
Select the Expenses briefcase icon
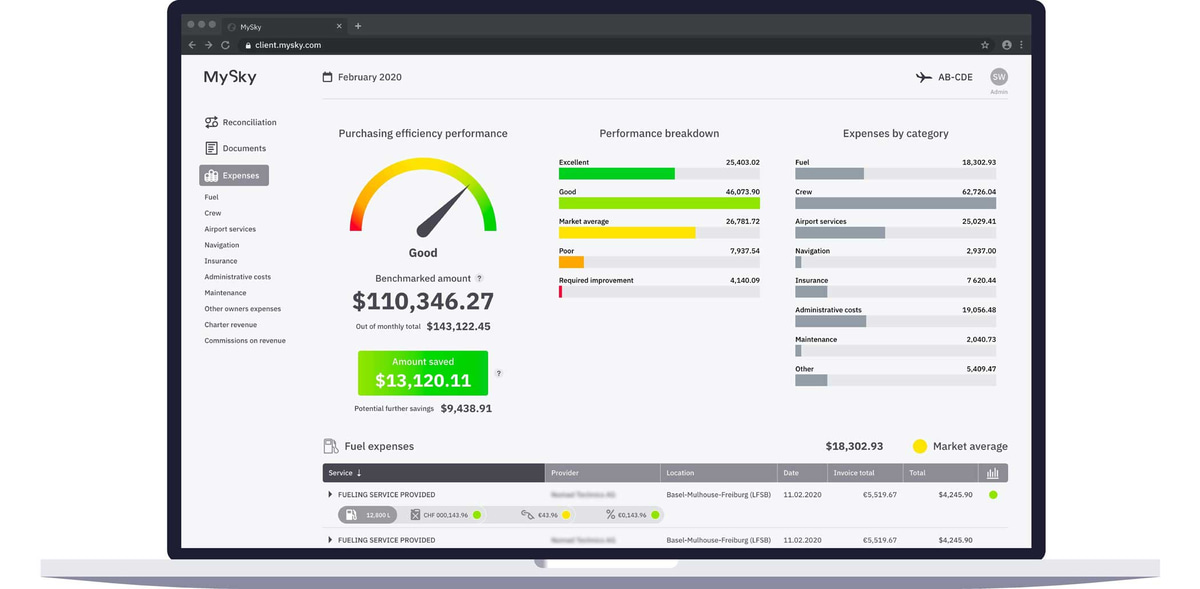pyautogui.click(x=212, y=174)
